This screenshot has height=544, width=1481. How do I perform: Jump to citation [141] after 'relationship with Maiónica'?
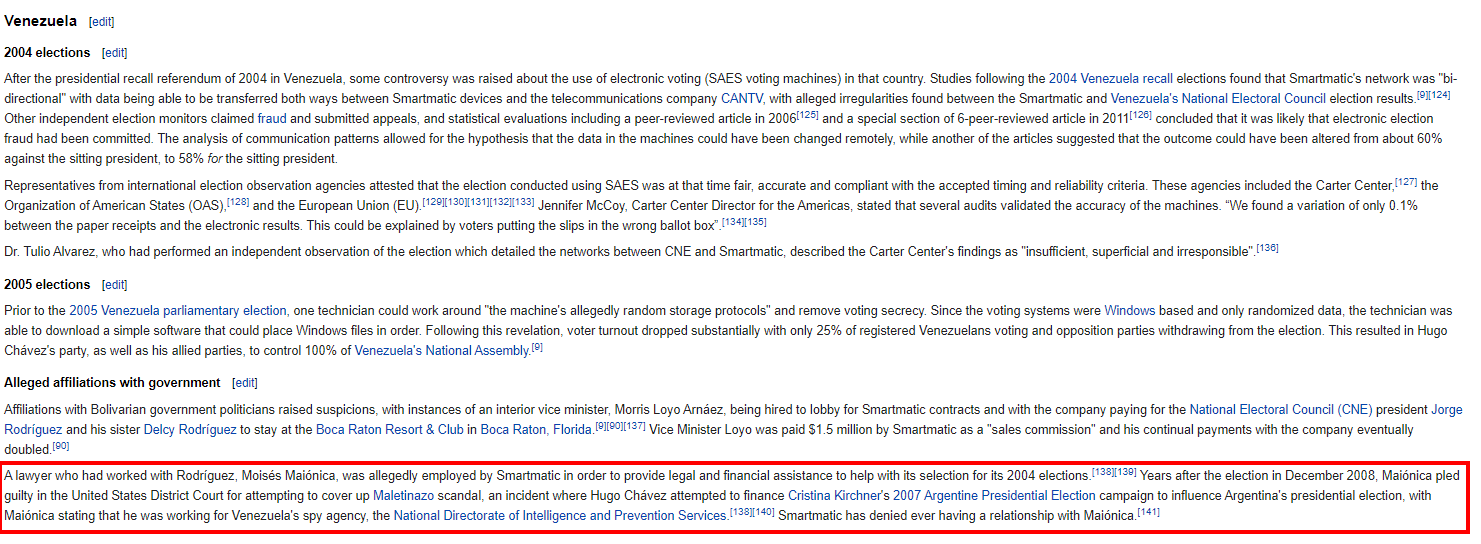[1148, 512]
